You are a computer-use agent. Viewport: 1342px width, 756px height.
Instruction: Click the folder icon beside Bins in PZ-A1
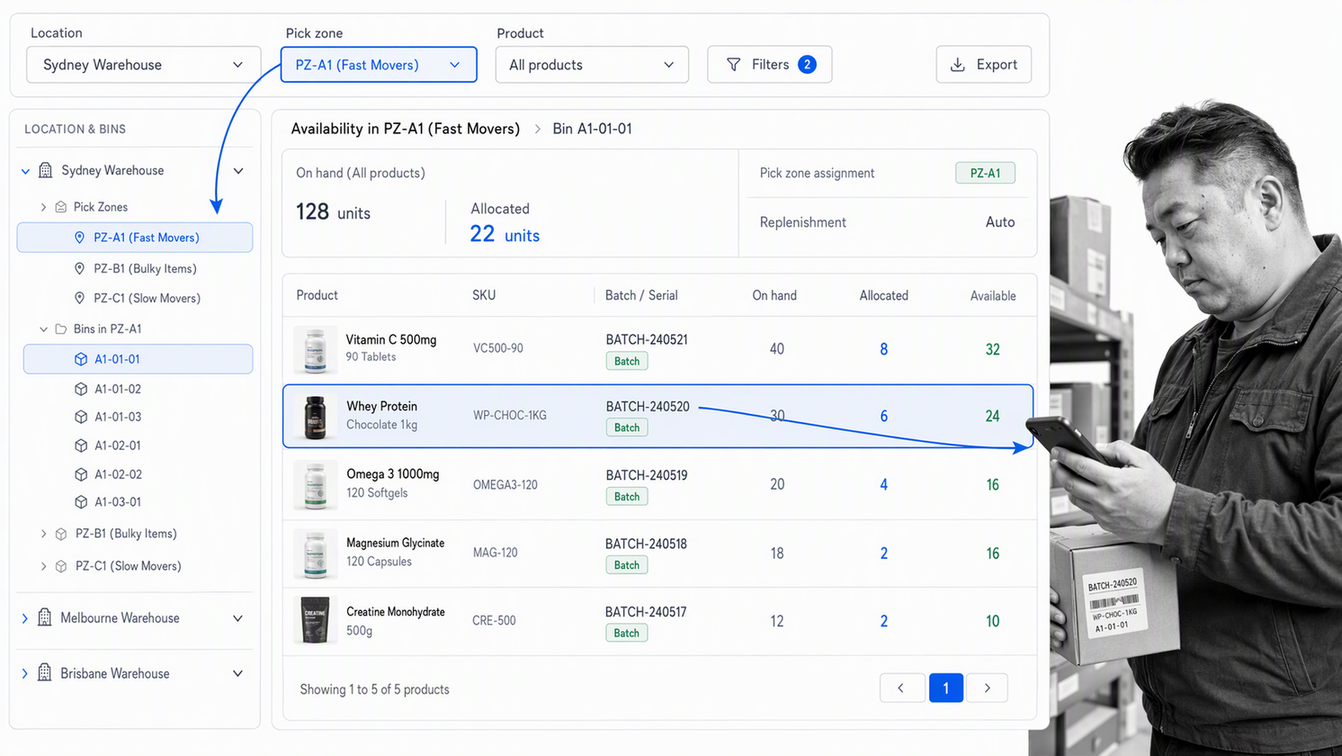pos(61,329)
